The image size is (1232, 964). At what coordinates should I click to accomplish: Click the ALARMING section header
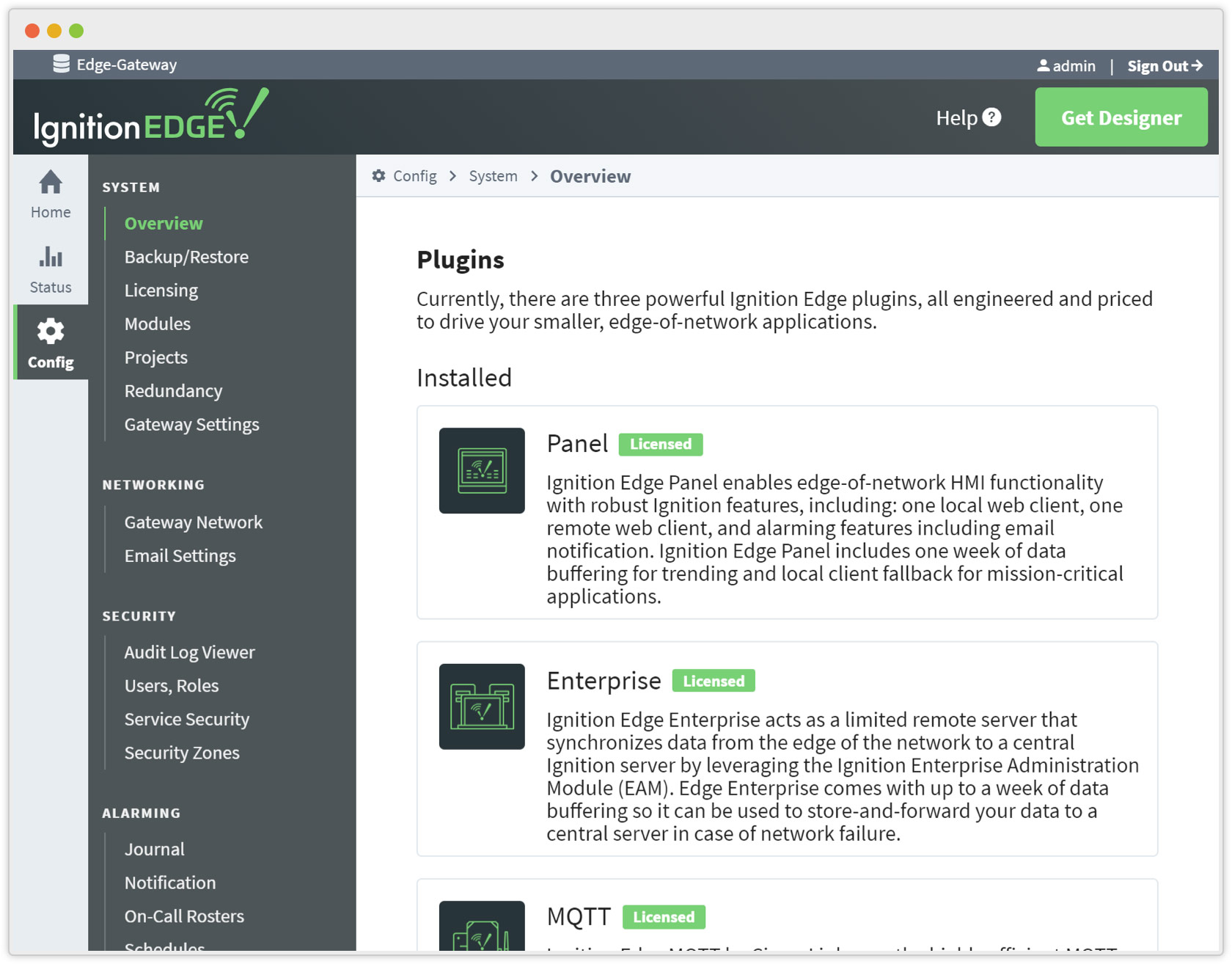[x=142, y=813]
